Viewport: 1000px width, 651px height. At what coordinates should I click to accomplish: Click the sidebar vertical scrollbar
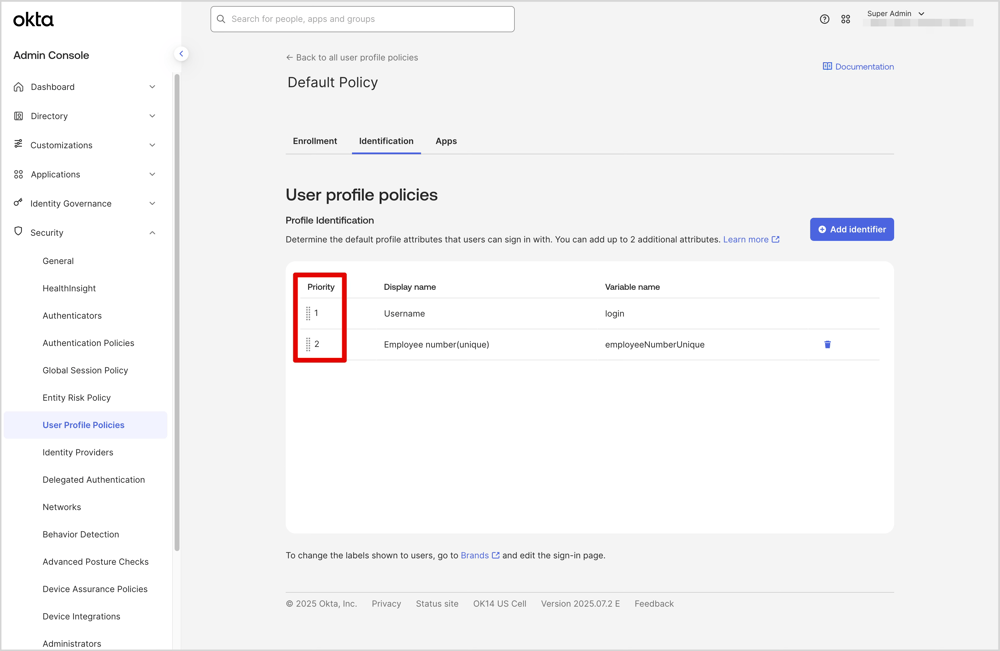[177, 312]
